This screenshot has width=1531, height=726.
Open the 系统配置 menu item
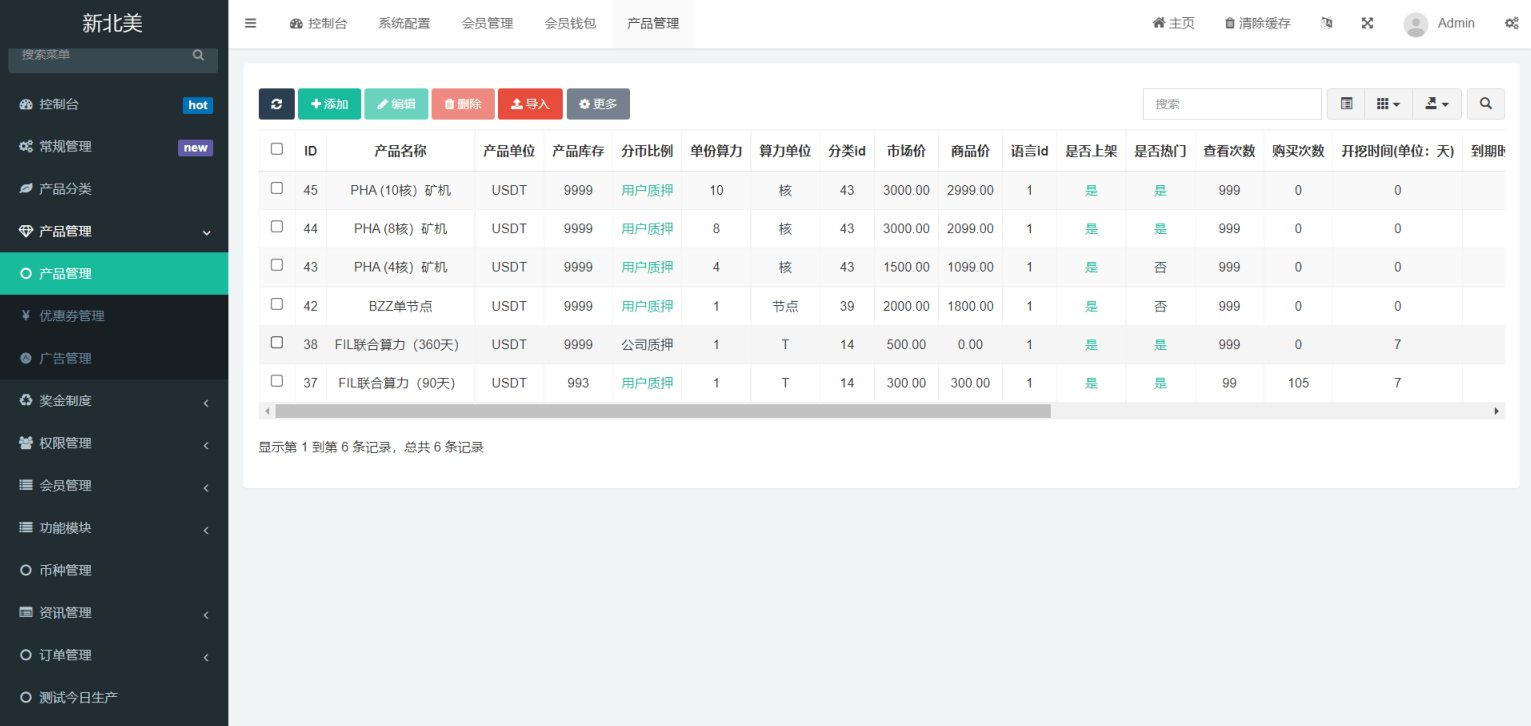[x=404, y=22]
